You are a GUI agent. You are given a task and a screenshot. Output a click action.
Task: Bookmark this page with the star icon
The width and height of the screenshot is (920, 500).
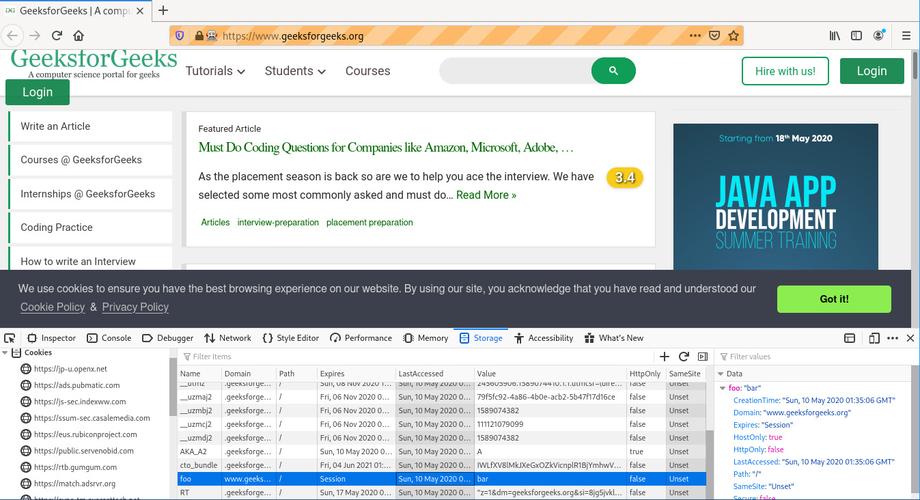733,36
